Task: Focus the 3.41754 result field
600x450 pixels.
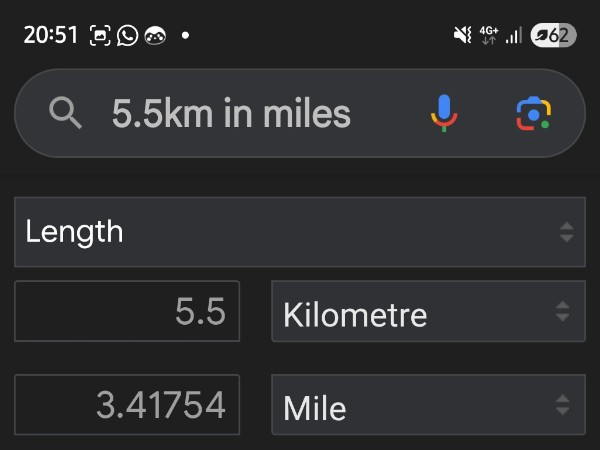Action: click(x=127, y=405)
